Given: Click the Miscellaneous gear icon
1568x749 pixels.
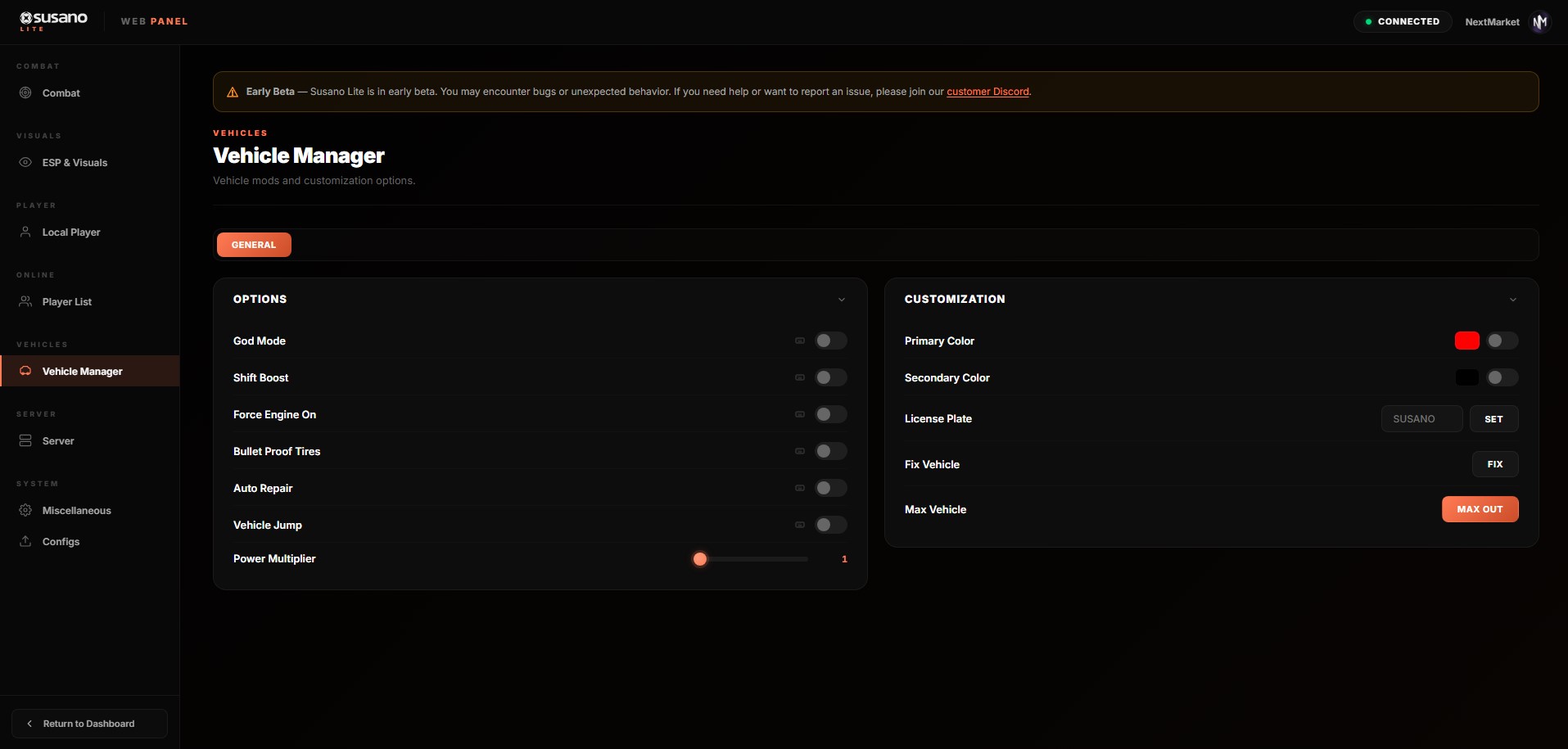Looking at the screenshot, I should coord(25,510).
